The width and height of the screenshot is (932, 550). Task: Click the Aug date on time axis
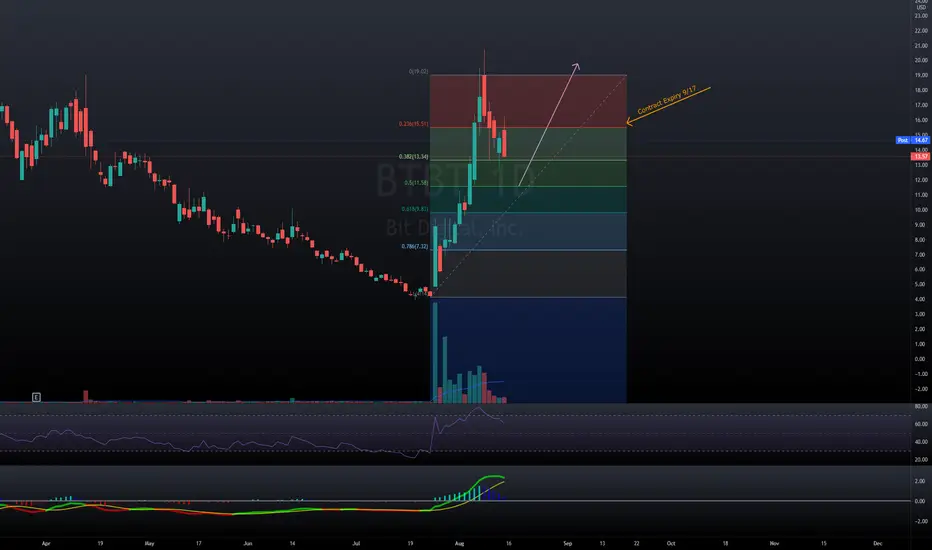click(459, 543)
